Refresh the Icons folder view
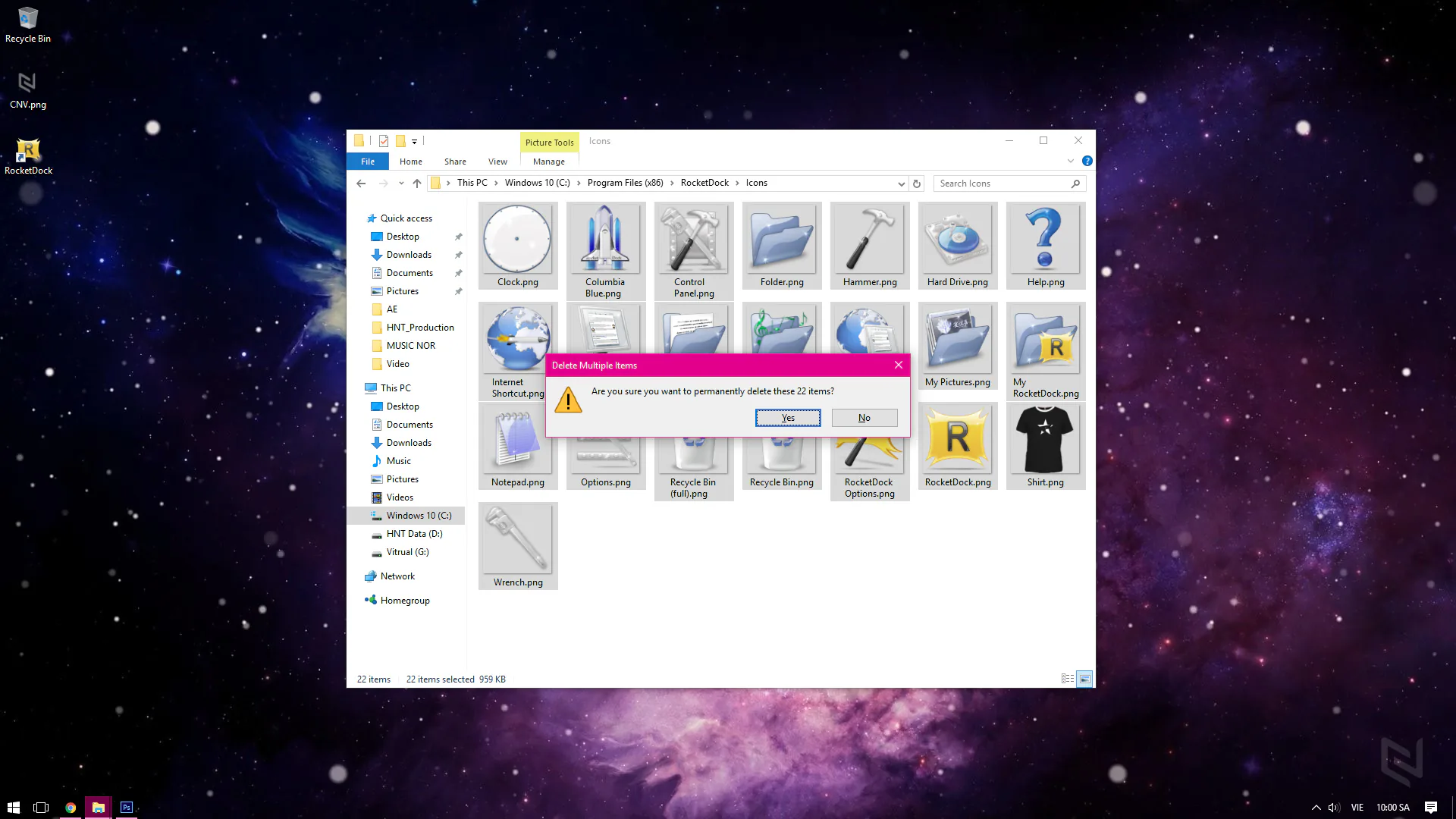The image size is (1456, 819). tap(917, 184)
